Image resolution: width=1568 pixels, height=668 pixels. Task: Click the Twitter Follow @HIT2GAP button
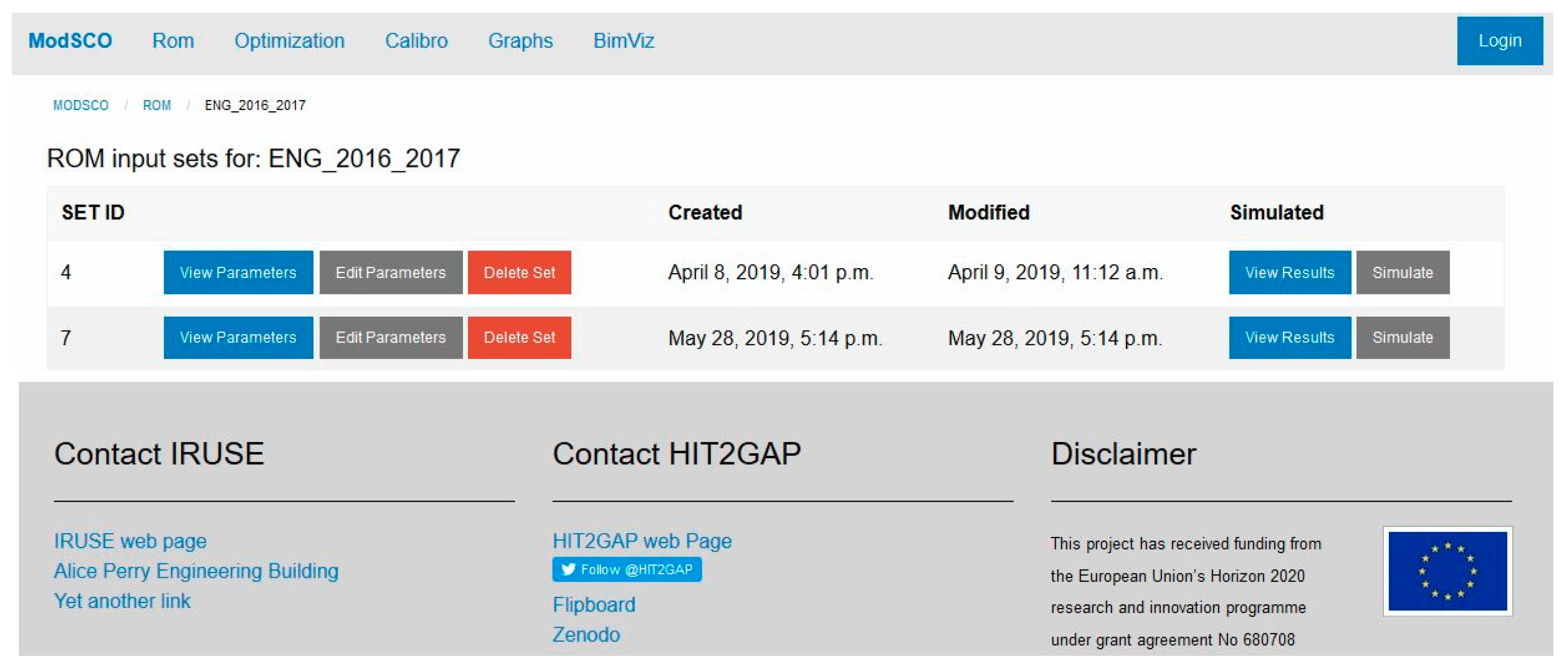point(626,569)
